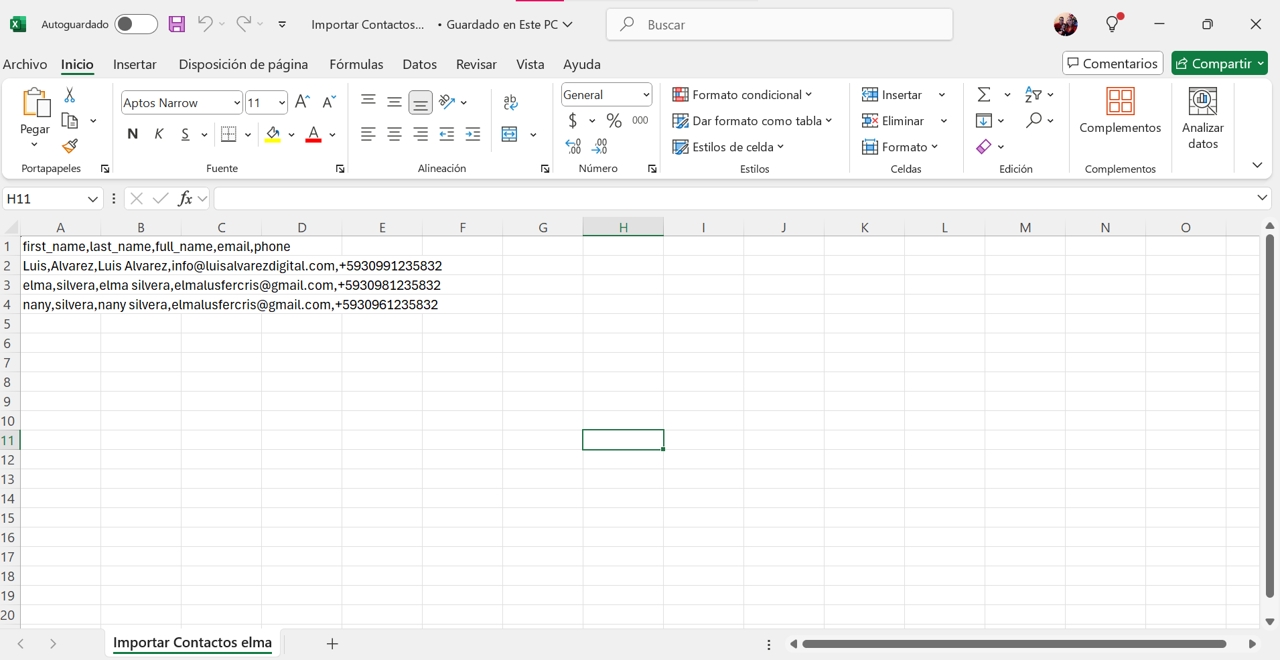Click the Increase font size icon
This screenshot has height=660, width=1280.
(302, 102)
